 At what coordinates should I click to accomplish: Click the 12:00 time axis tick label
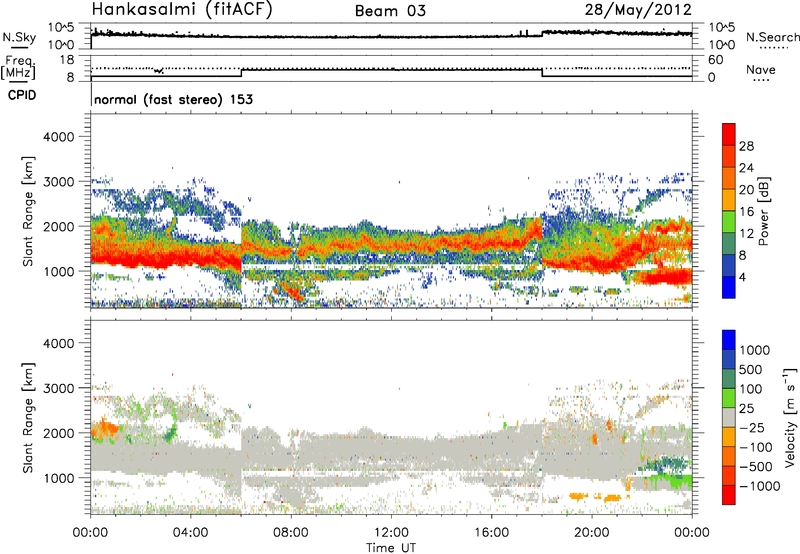tap(391, 532)
